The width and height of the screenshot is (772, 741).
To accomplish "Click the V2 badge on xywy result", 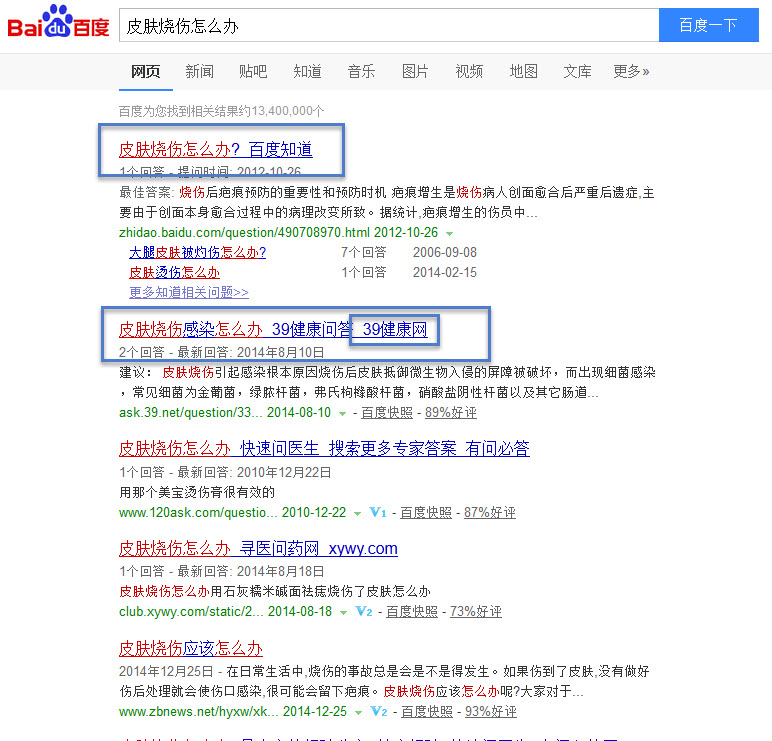I will [x=364, y=612].
